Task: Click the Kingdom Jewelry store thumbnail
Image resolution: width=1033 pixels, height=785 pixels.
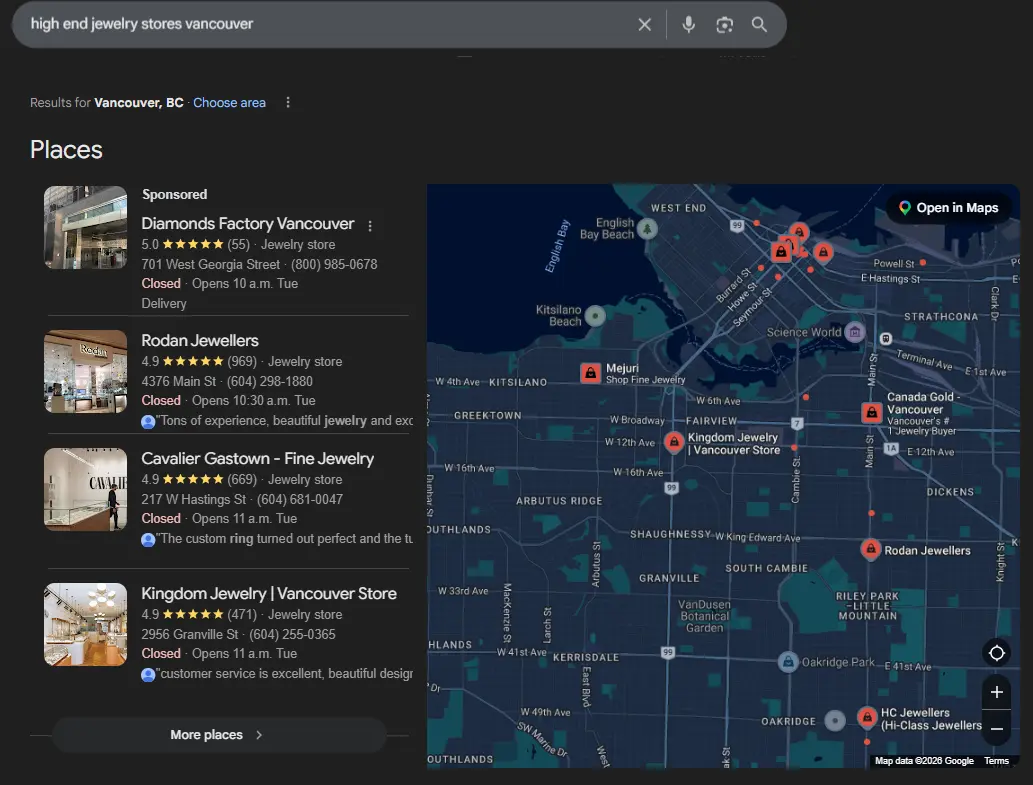Action: (85, 625)
